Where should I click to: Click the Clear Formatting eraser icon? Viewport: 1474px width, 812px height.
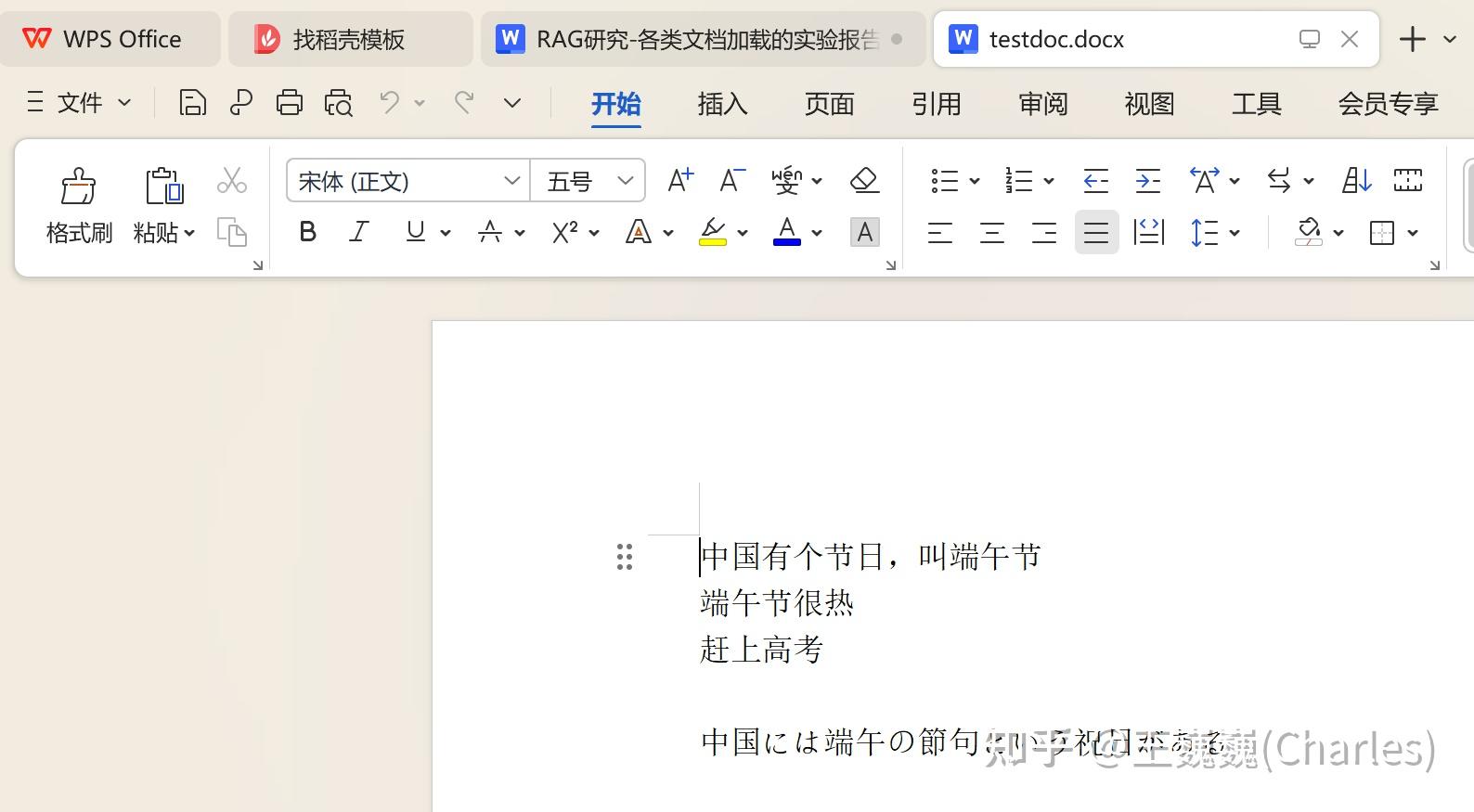pyautogui.click(x=865, y=180)
